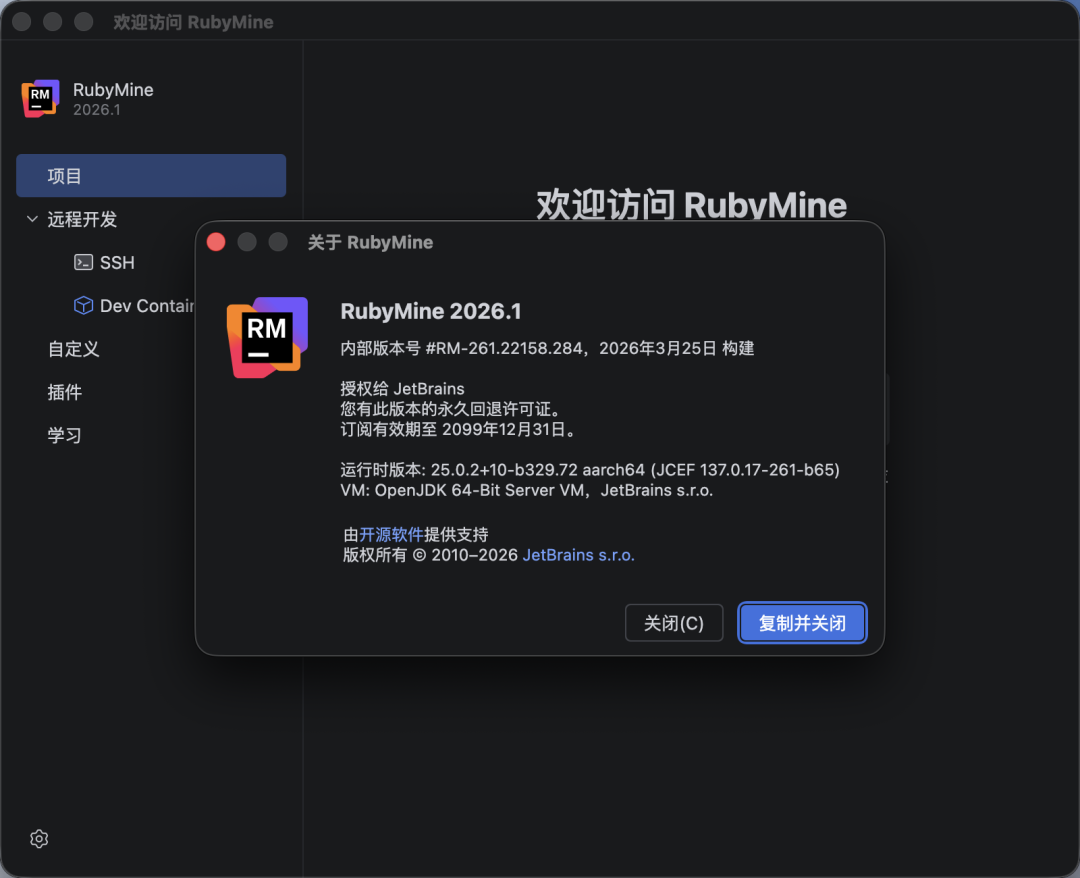Click the RubyMine logo in the About dialog
The image size is (1080, 878).
(x=267, y=337)
